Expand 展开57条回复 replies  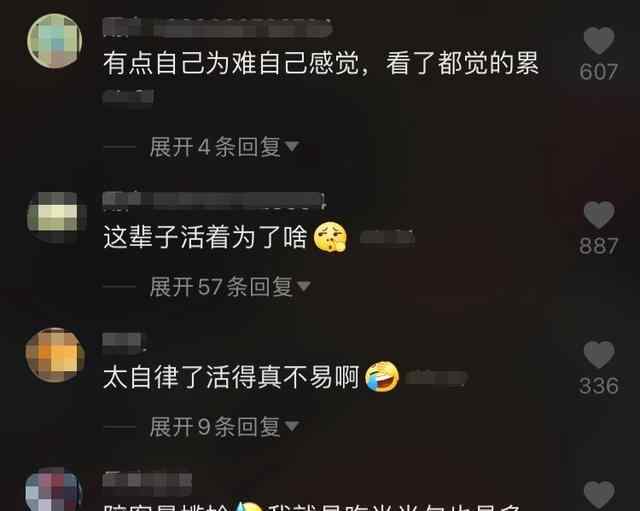(230, 287)
